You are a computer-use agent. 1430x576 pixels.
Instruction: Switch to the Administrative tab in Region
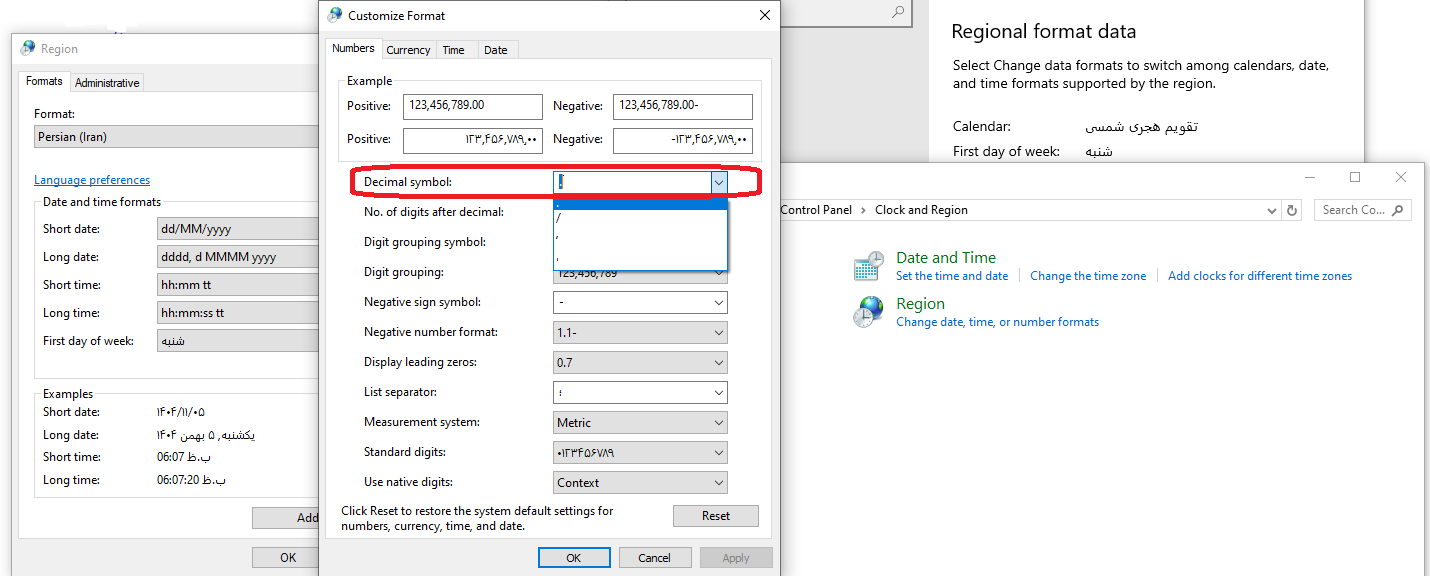(x=107, y=83)
